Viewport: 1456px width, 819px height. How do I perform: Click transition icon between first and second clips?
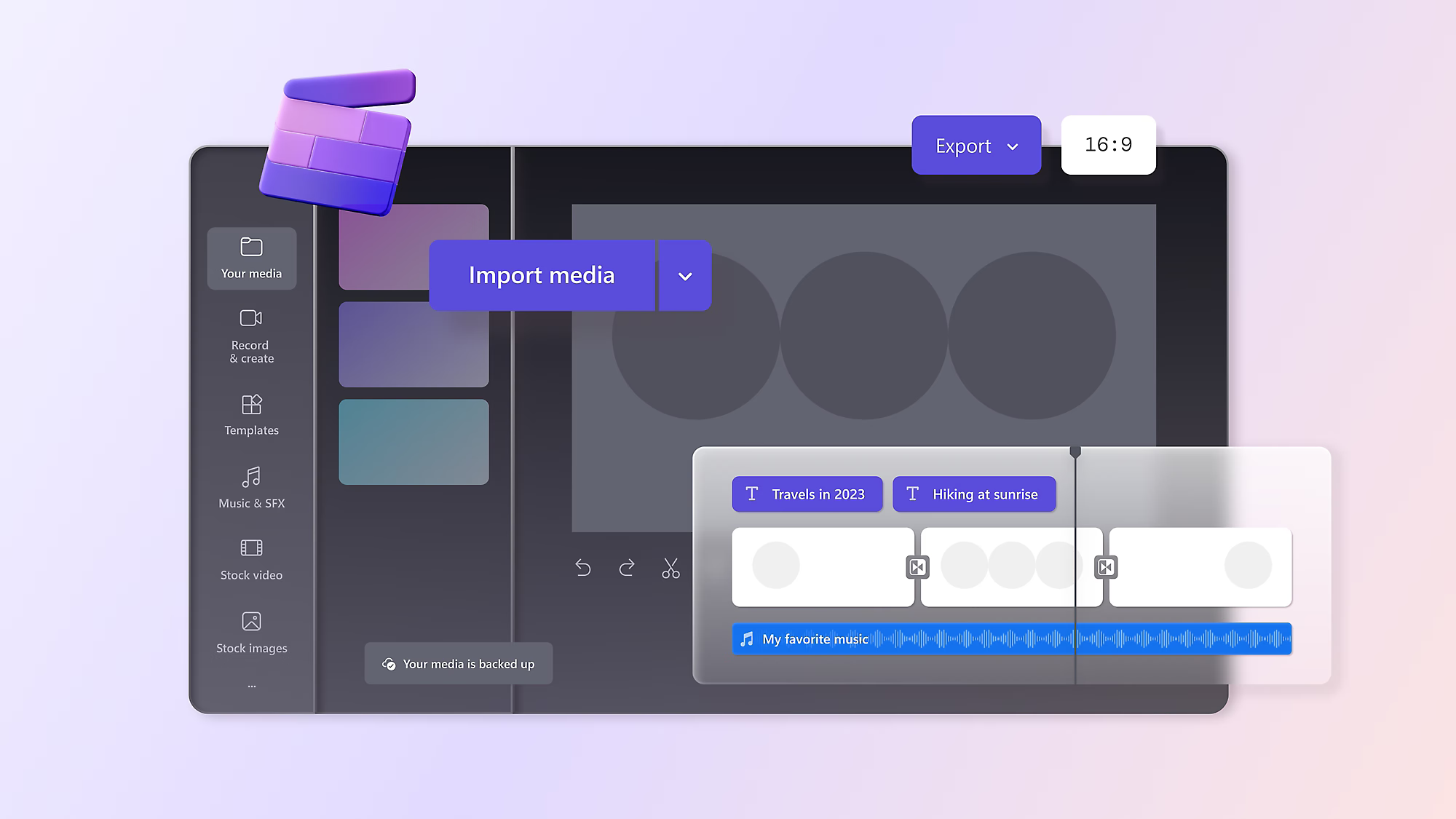coord(917,567)
